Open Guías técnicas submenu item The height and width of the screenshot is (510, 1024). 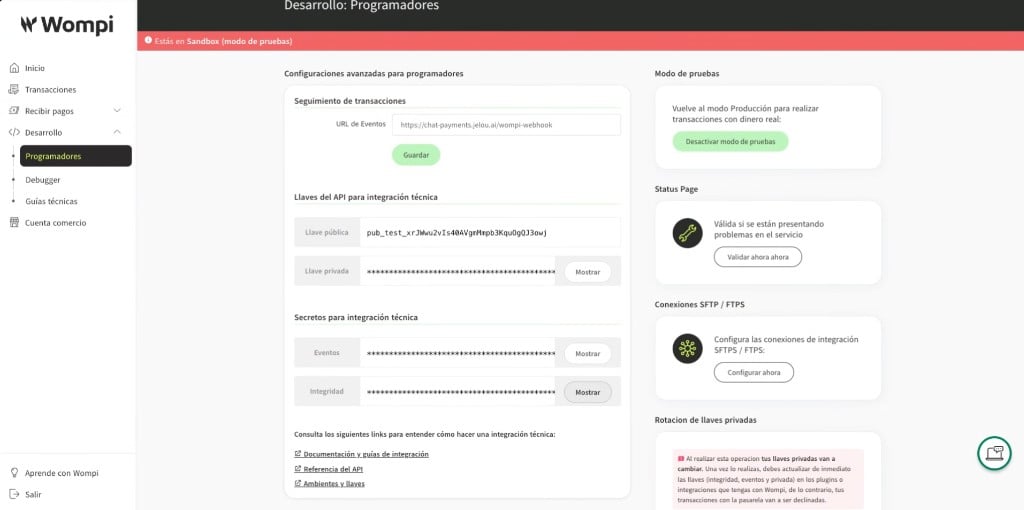[x=52, y=201]
